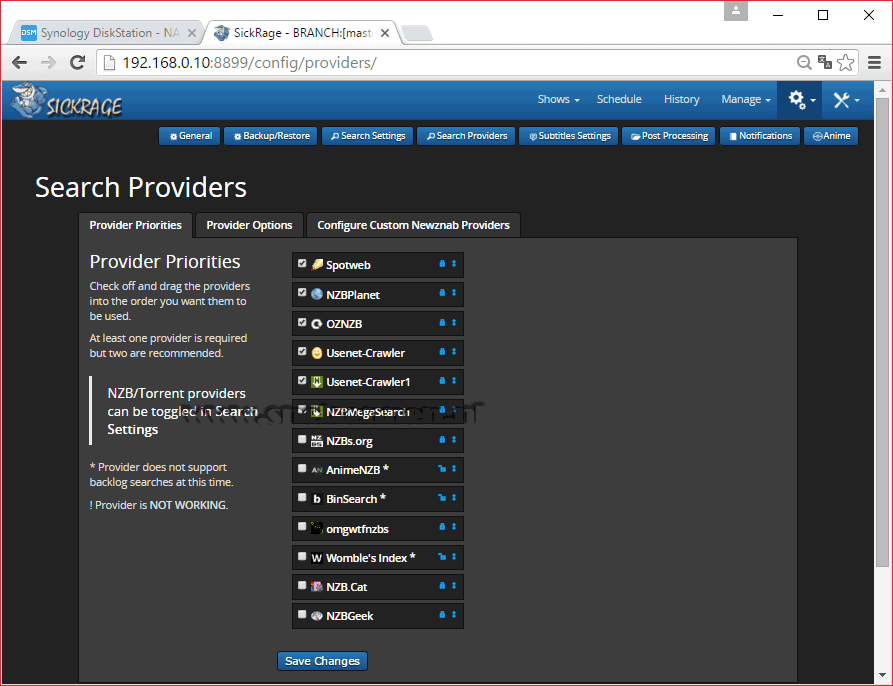This screenshot has width=893, height=686.
Task: Click the OZNZB provider icon
Action: click(317, 324)
